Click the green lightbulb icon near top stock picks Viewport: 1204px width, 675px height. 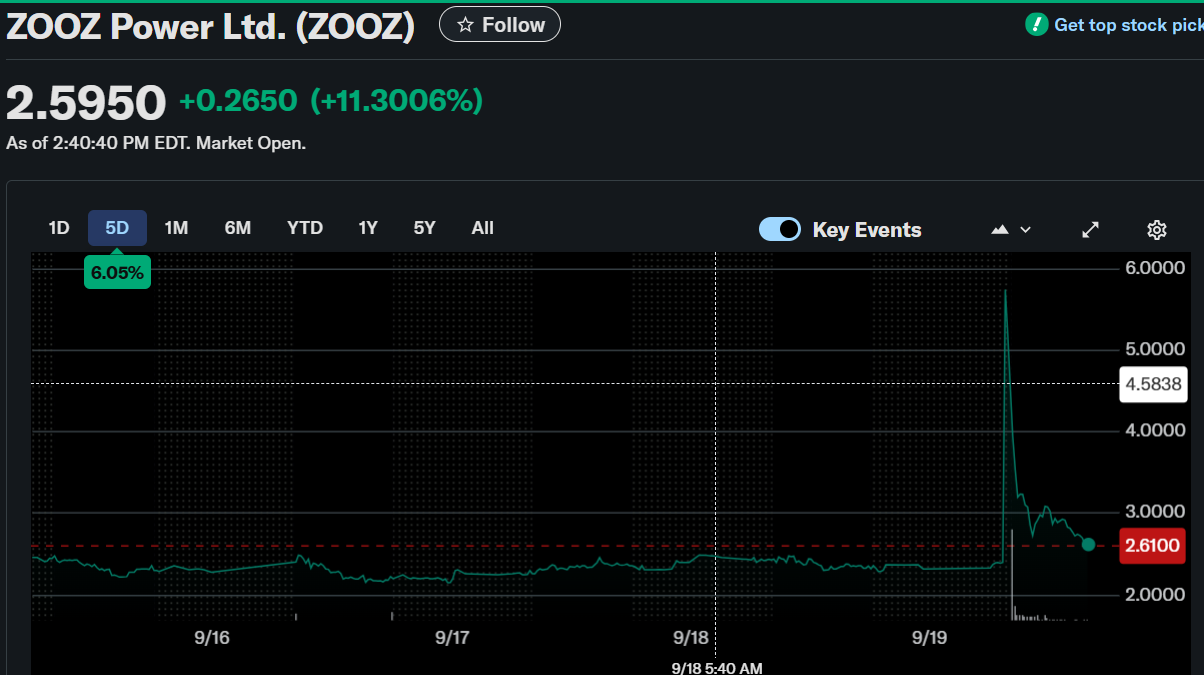[x=1036, y=25]
